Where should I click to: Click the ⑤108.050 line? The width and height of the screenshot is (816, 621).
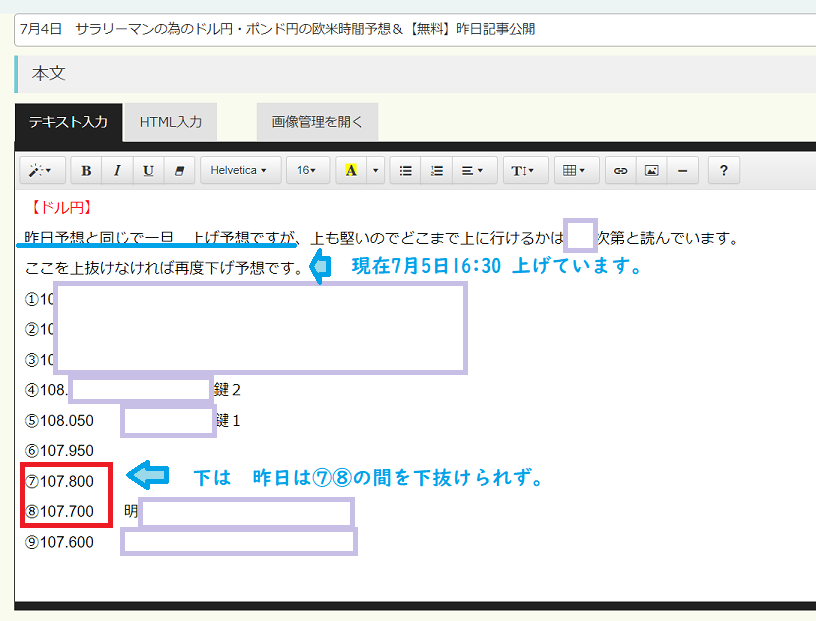59,421
